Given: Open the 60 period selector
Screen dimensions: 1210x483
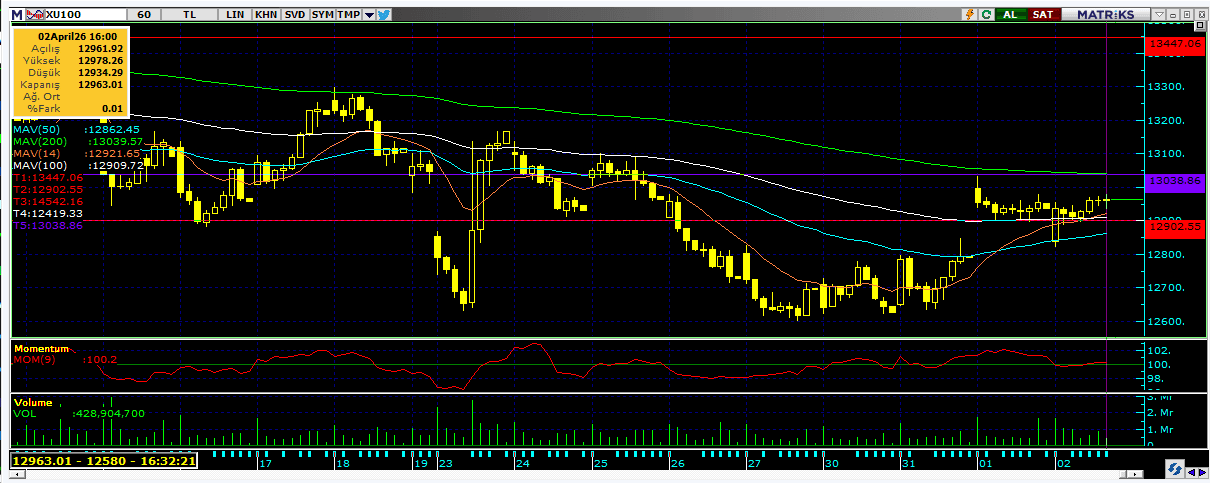Looking at the screenshot, I should pos(145,15).
